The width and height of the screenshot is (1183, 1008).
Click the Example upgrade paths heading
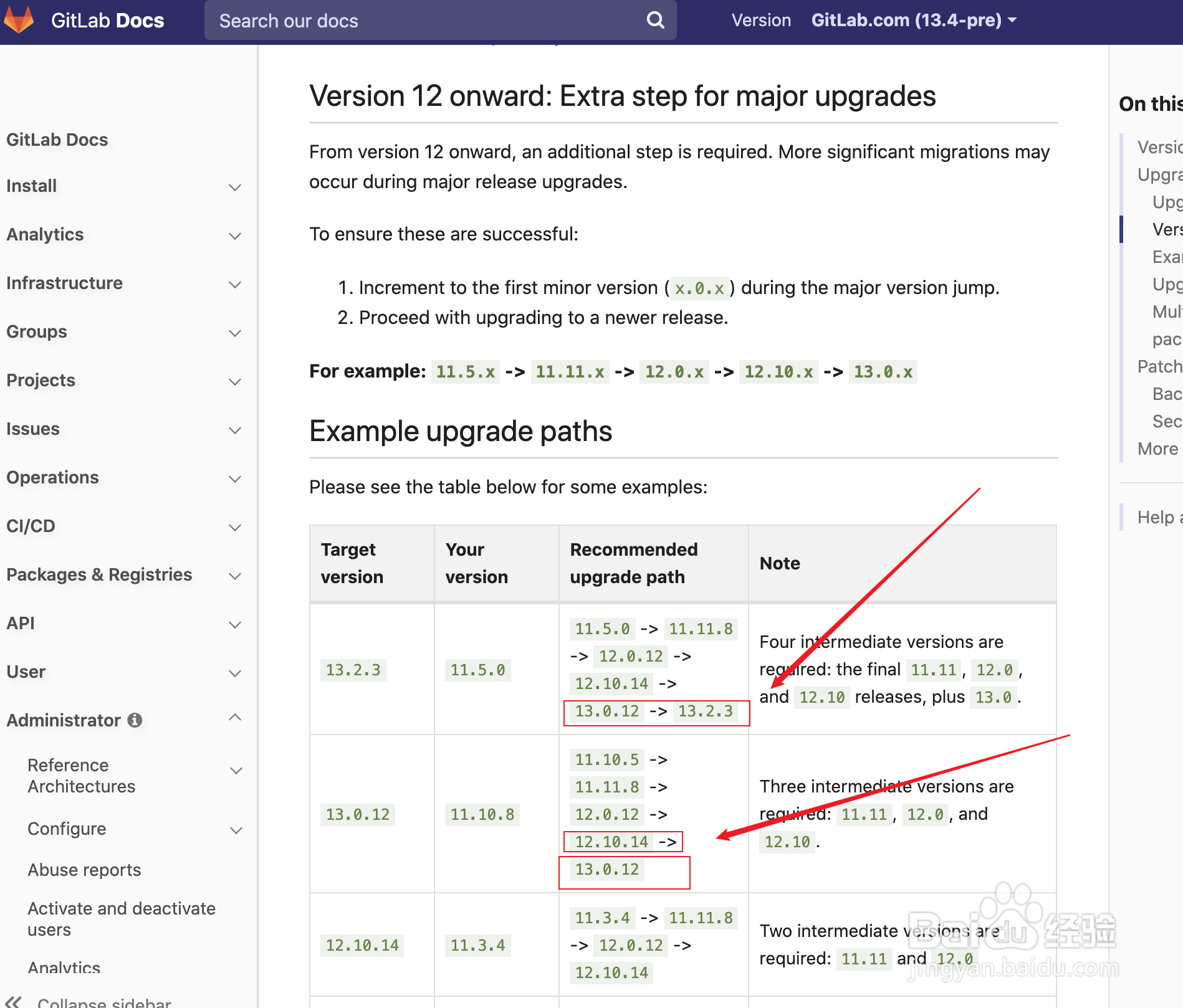[461, 431]
